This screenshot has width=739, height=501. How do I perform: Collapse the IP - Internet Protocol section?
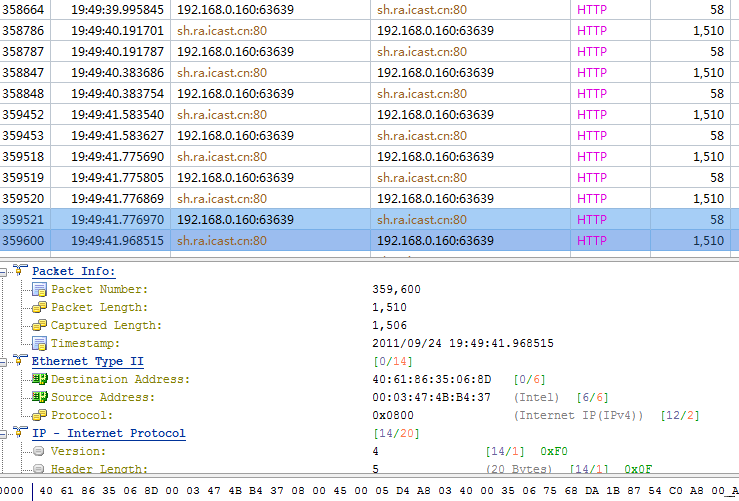(x=4, y=433)
